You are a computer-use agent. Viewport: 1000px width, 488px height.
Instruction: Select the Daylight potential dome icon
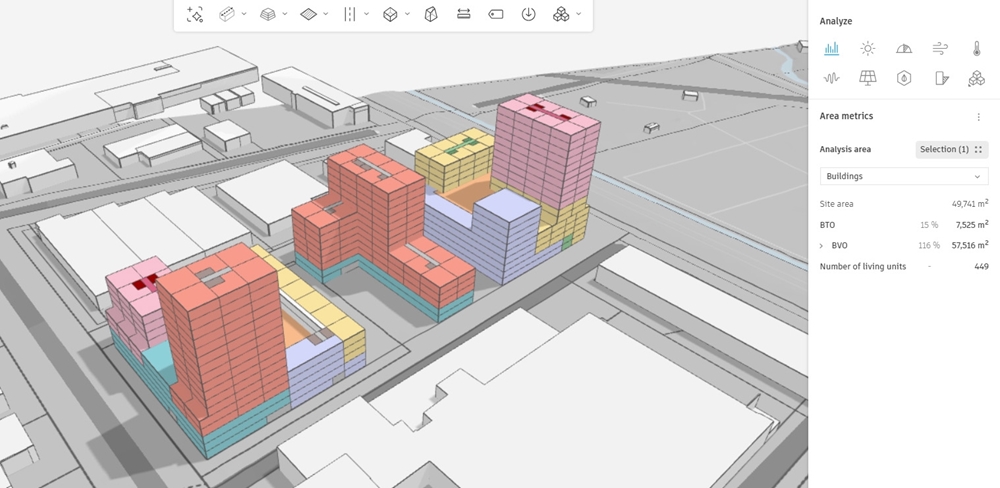click(904, 48)
